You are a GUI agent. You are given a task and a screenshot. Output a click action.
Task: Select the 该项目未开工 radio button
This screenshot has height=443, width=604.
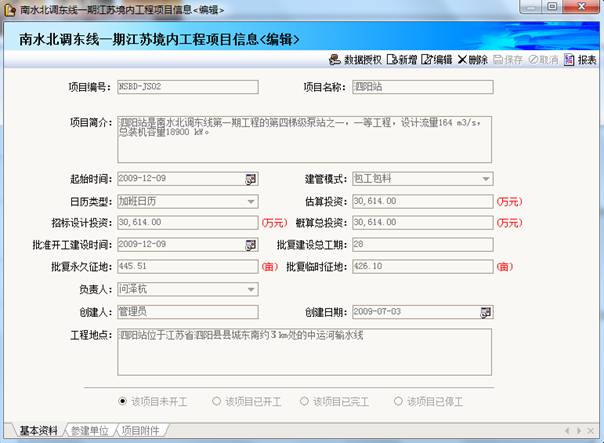click(x=123, y=401)
